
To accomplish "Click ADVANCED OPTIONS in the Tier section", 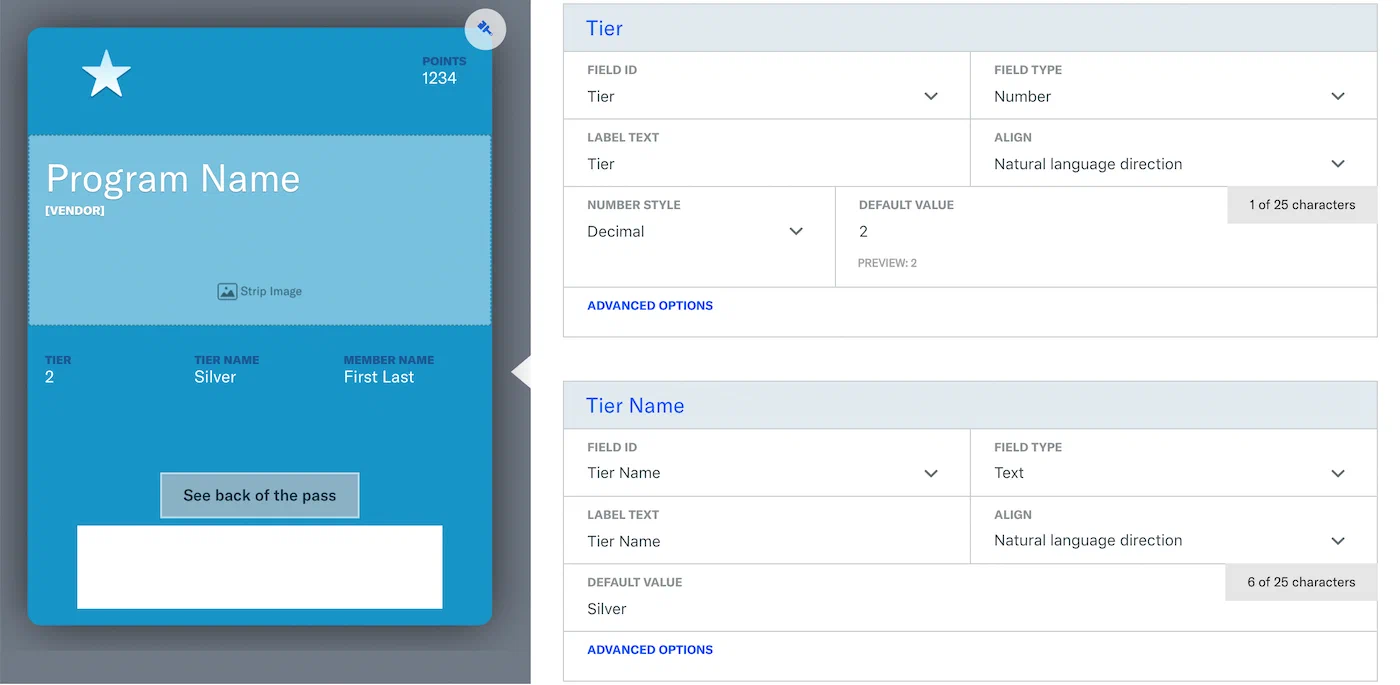I will (x=650, y=305).
